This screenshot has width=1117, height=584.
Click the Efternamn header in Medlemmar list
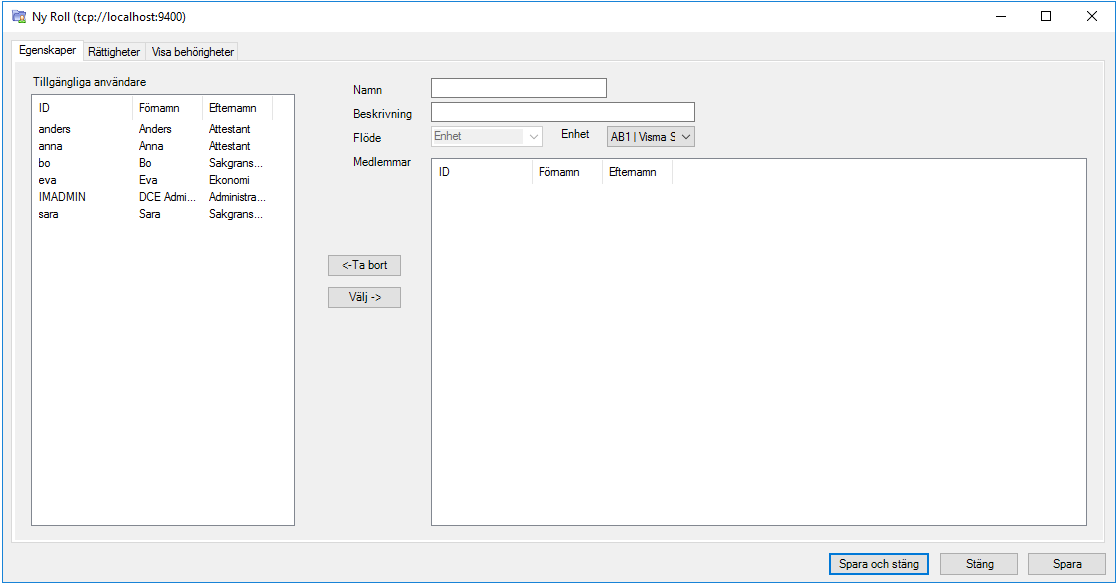coord(636,171)
